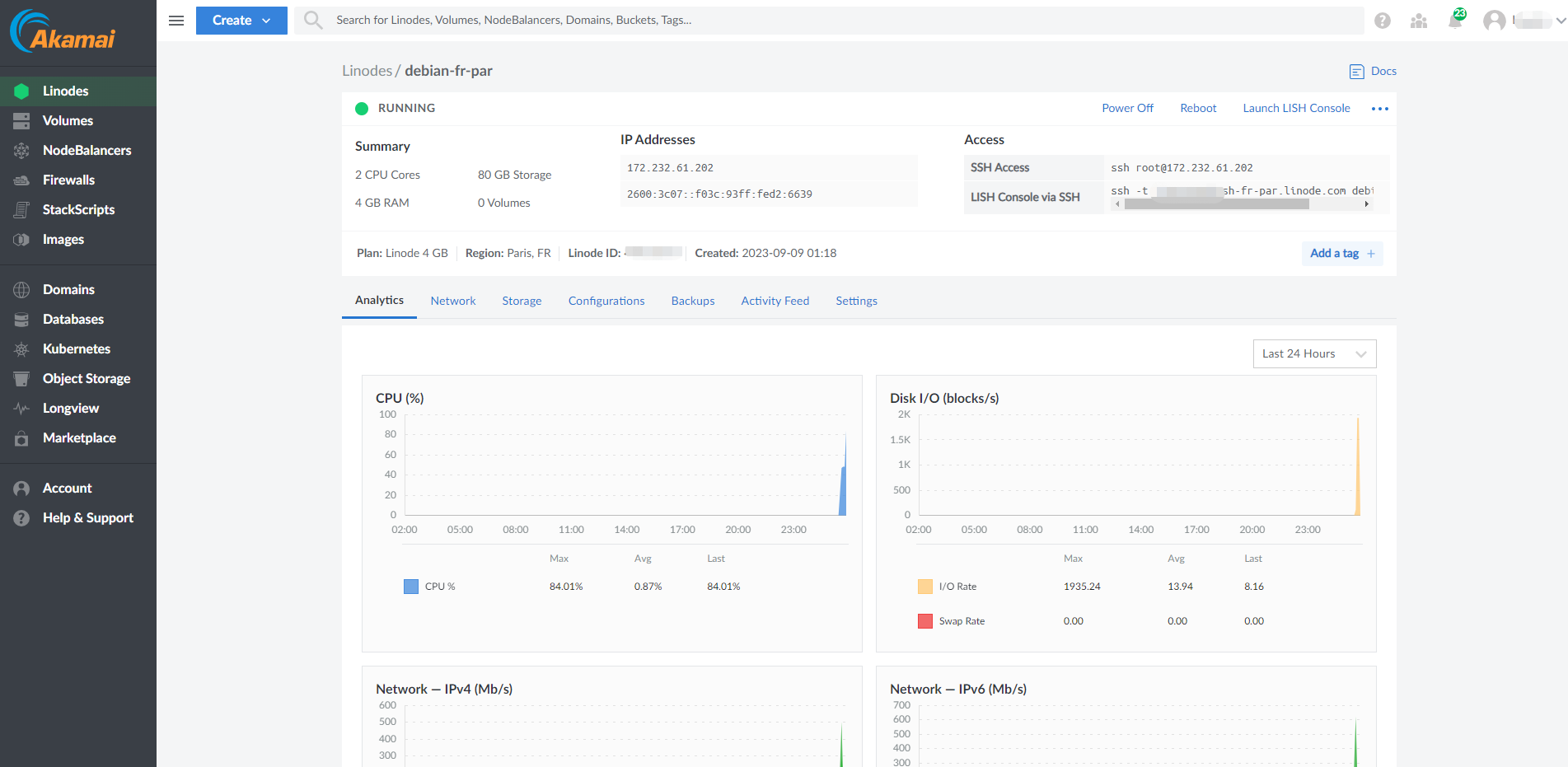Open the Last 24 Hours time range dropdown
The width and height of the screenshot is (1568, 767).
click(x=1314, y=353)
